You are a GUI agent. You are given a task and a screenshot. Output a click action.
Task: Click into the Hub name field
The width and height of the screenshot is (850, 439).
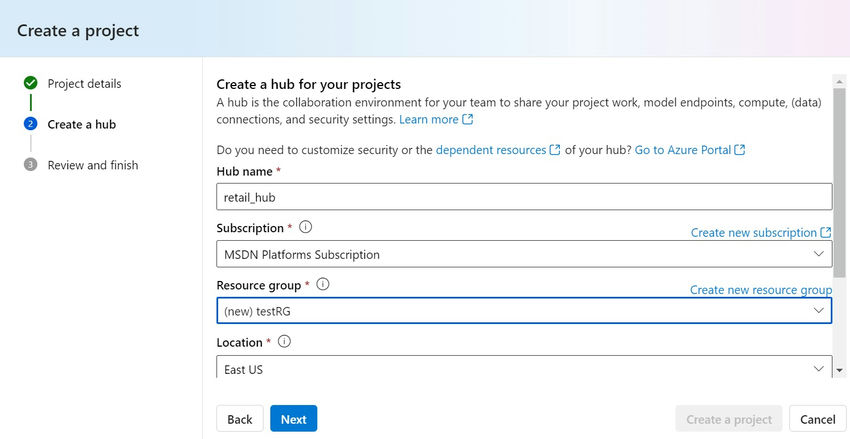[524, 197]
